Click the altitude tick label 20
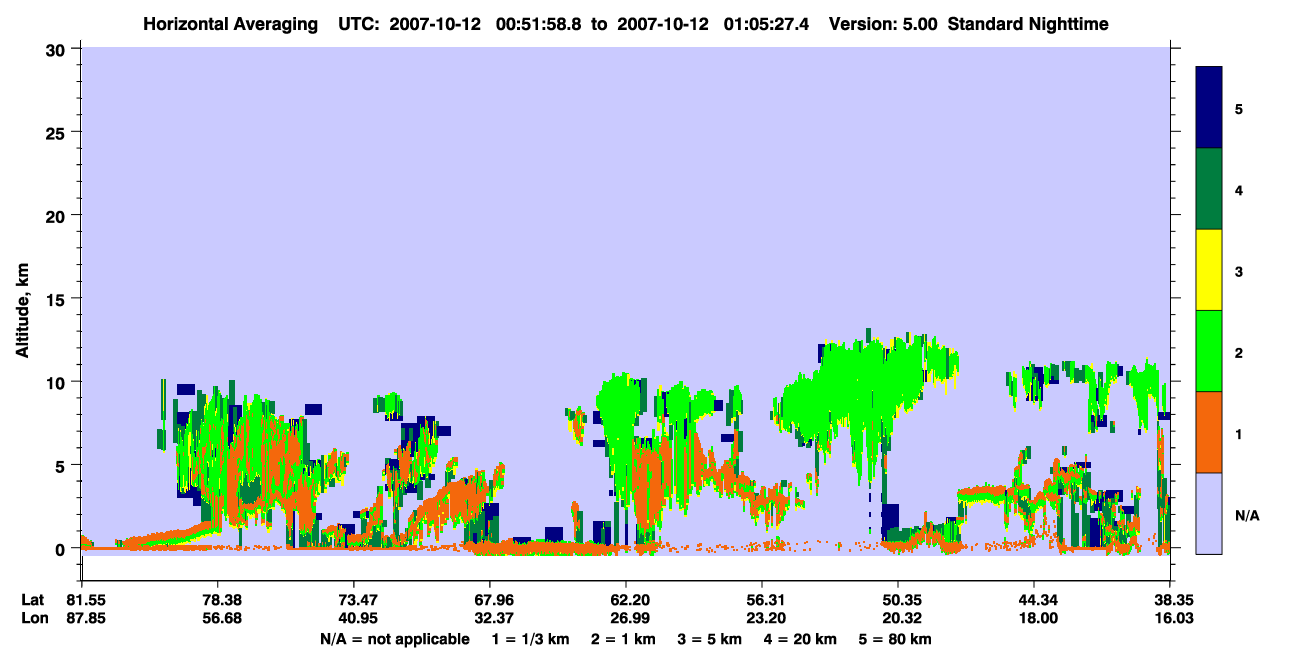Viewport: 1300px width, 667px height. tap(57, 215)
